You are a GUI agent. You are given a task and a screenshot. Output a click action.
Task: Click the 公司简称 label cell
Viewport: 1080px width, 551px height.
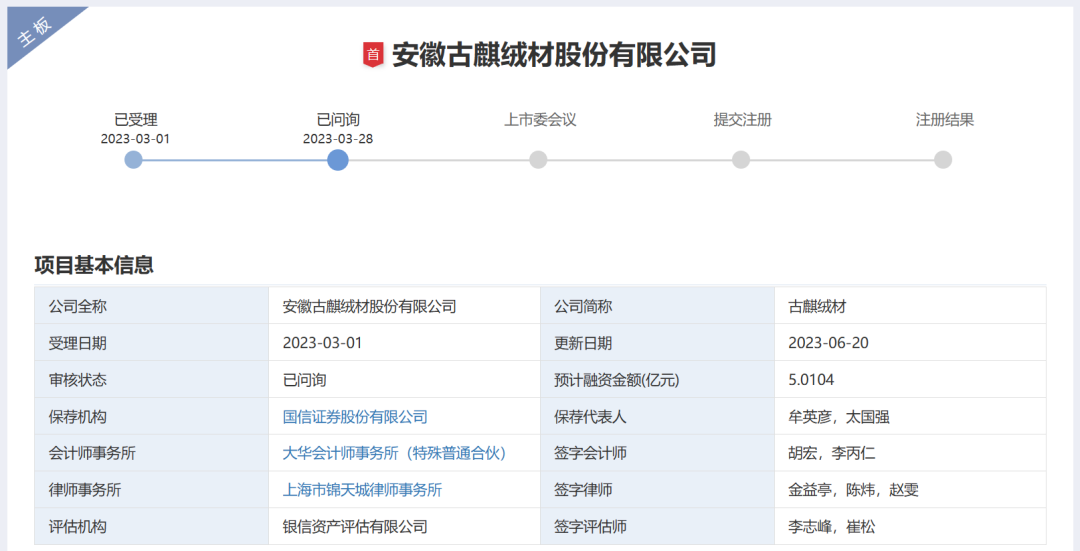(x=658, y=306)
